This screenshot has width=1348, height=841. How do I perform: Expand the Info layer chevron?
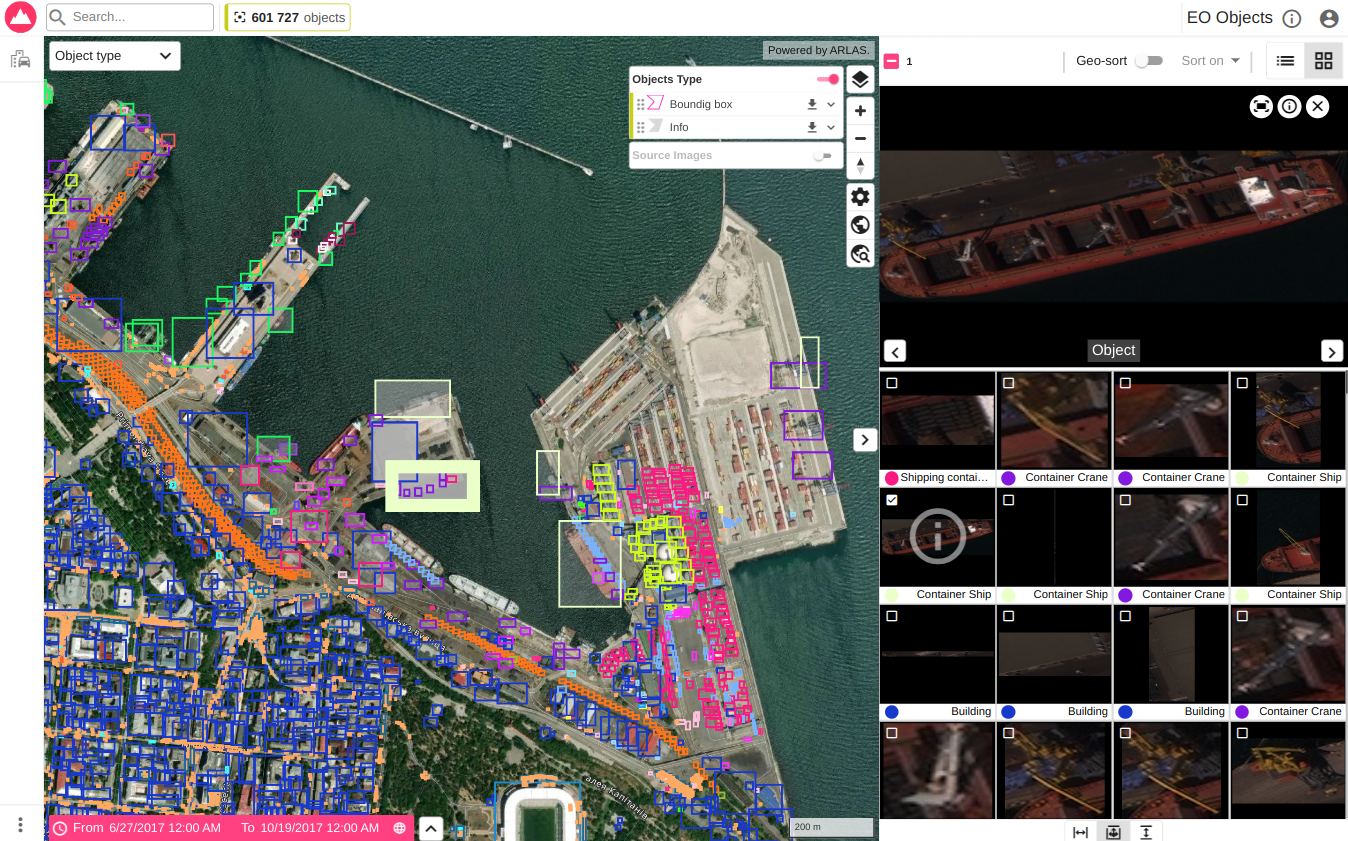pos(831,128)
